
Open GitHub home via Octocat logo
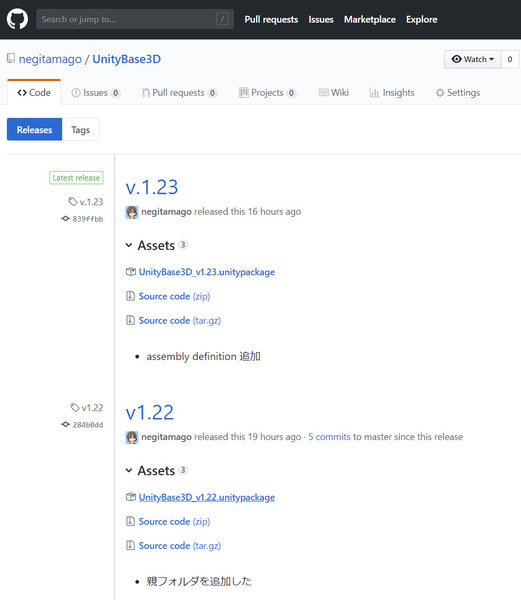click(x=17, y=19)
